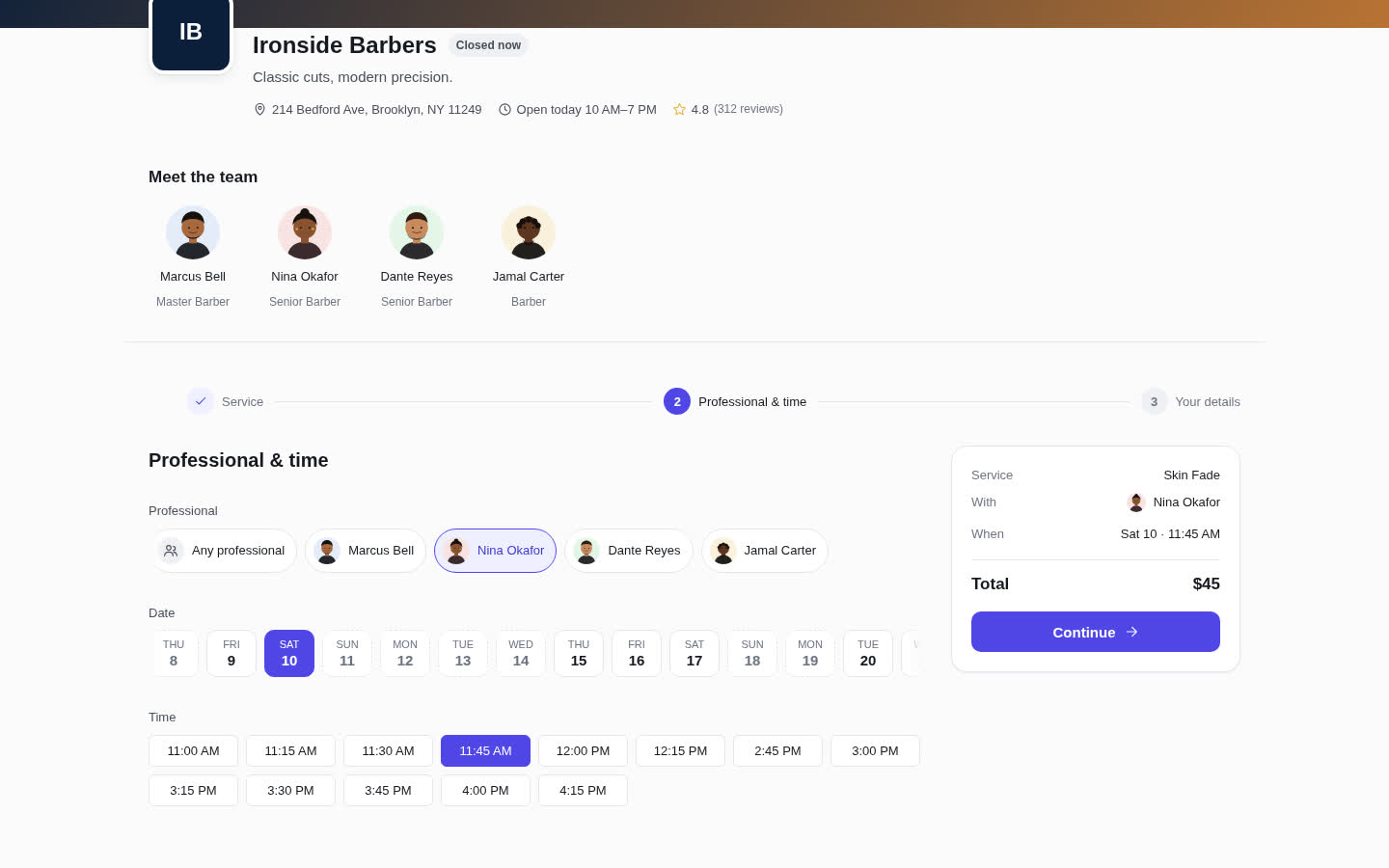1389x868 pixels.
Task: Click the IB shop logo
Action: (191, 33)
